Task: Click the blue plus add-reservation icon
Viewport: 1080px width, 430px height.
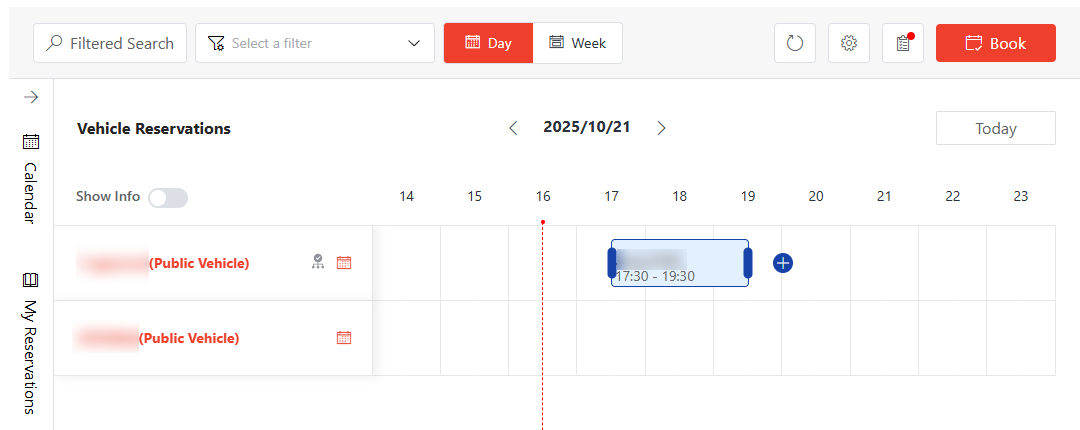Action: tap(783, 263)
